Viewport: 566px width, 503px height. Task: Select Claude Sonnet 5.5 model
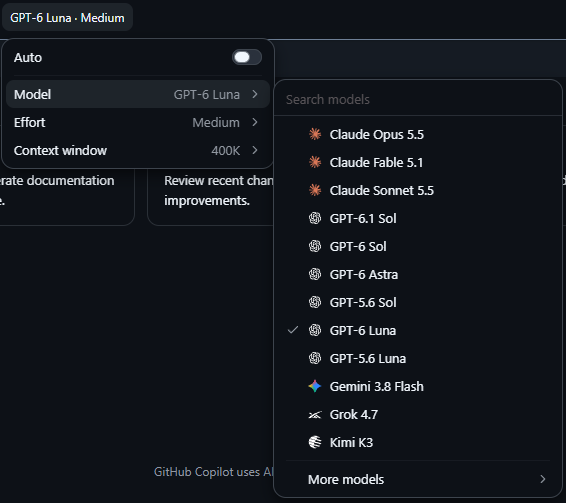click(x=418, y=190)
